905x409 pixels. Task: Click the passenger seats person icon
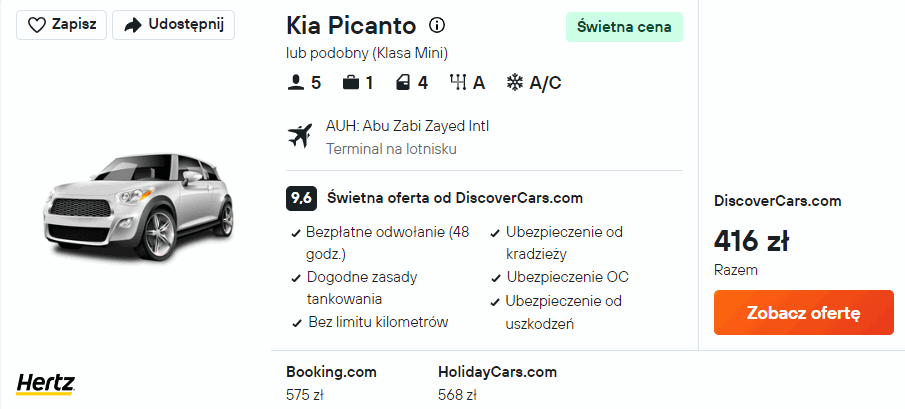click(x=295, y=83)
